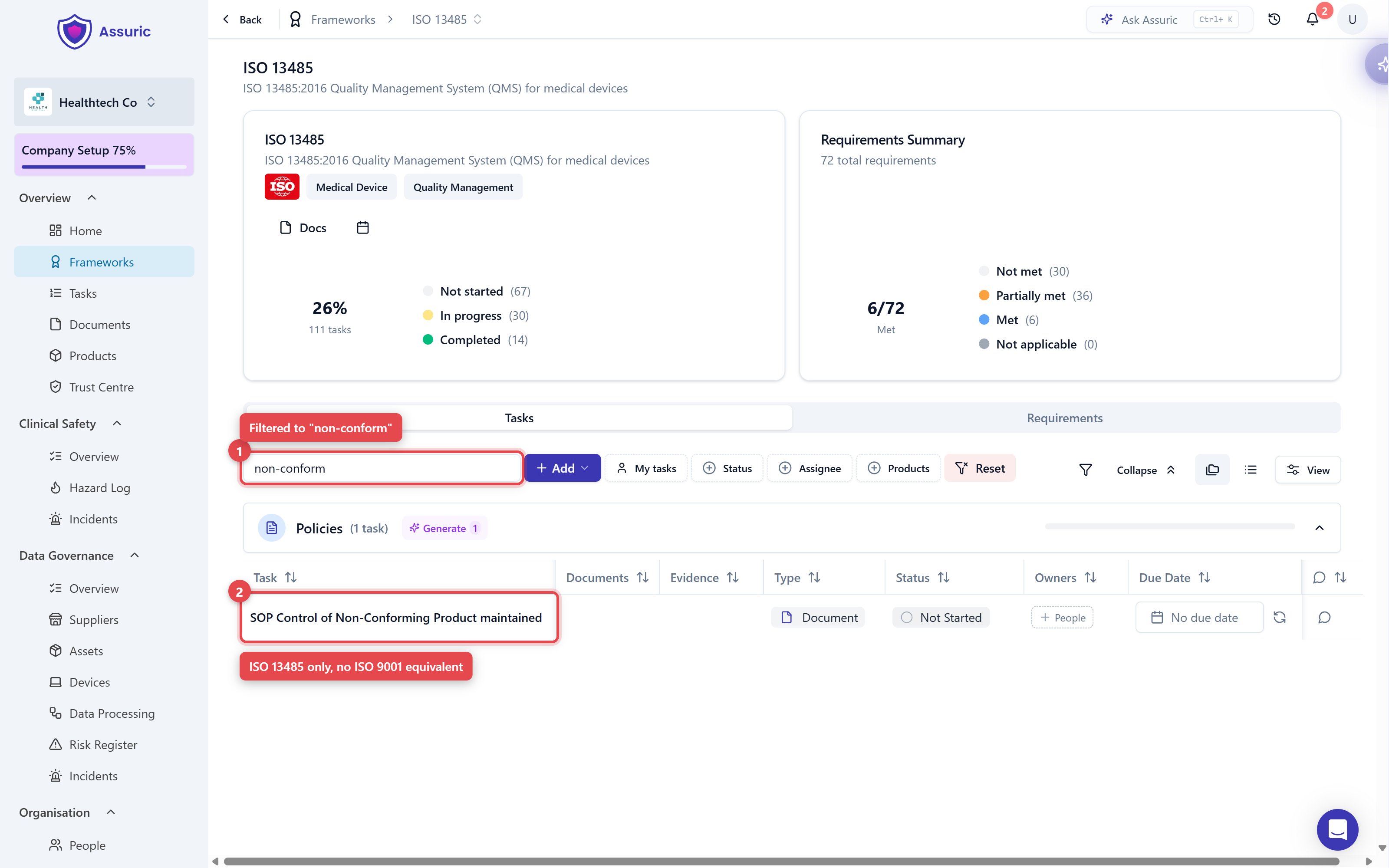The image size is (1389, 868).
Task: Collapse the Policies group chevron
Action: [x=1320, y=528]
